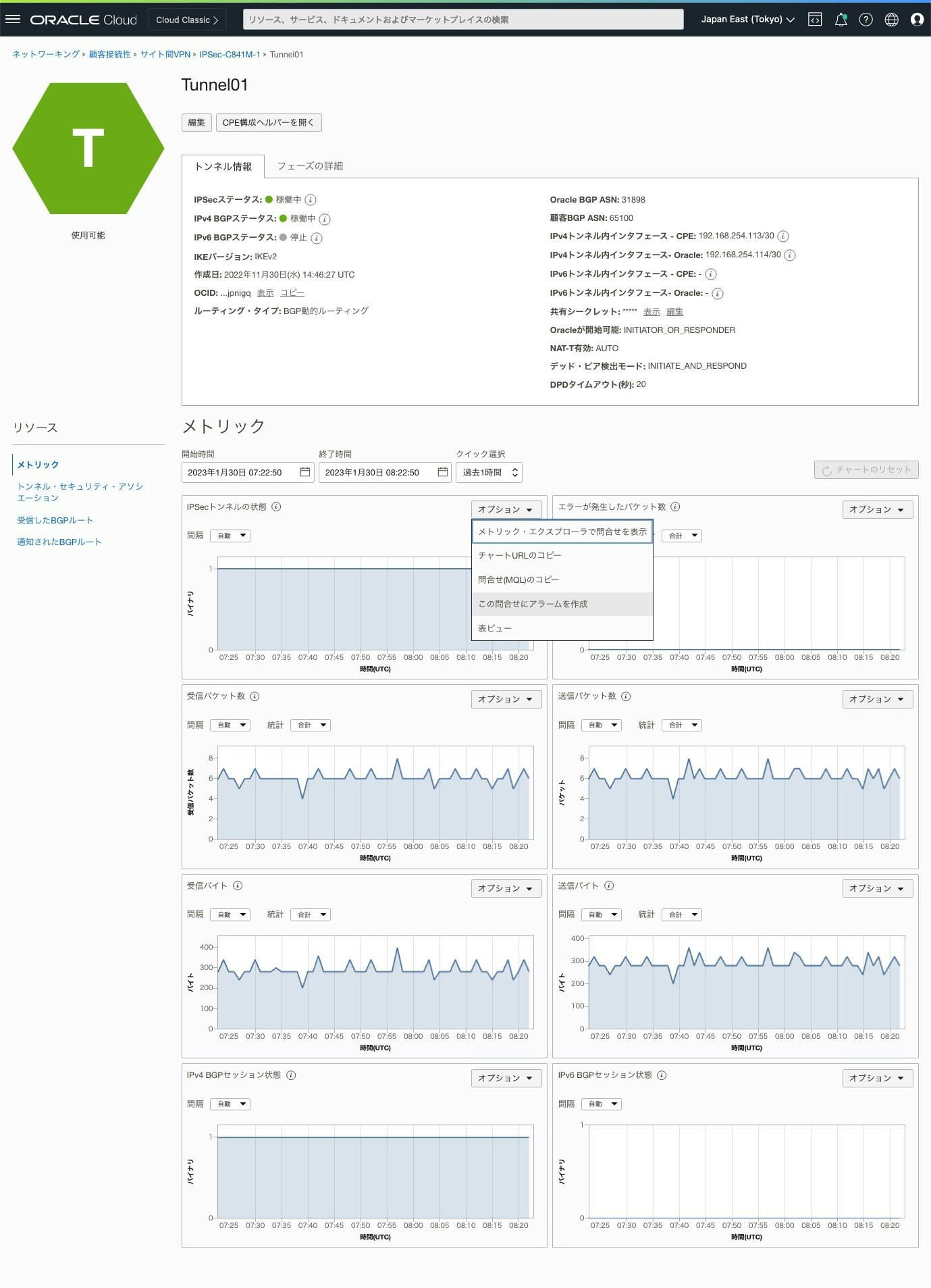Open トンネル・セキュリティ・アソシエーション resource
Viewport: 931px width, 1288px height.
point(80,492)
